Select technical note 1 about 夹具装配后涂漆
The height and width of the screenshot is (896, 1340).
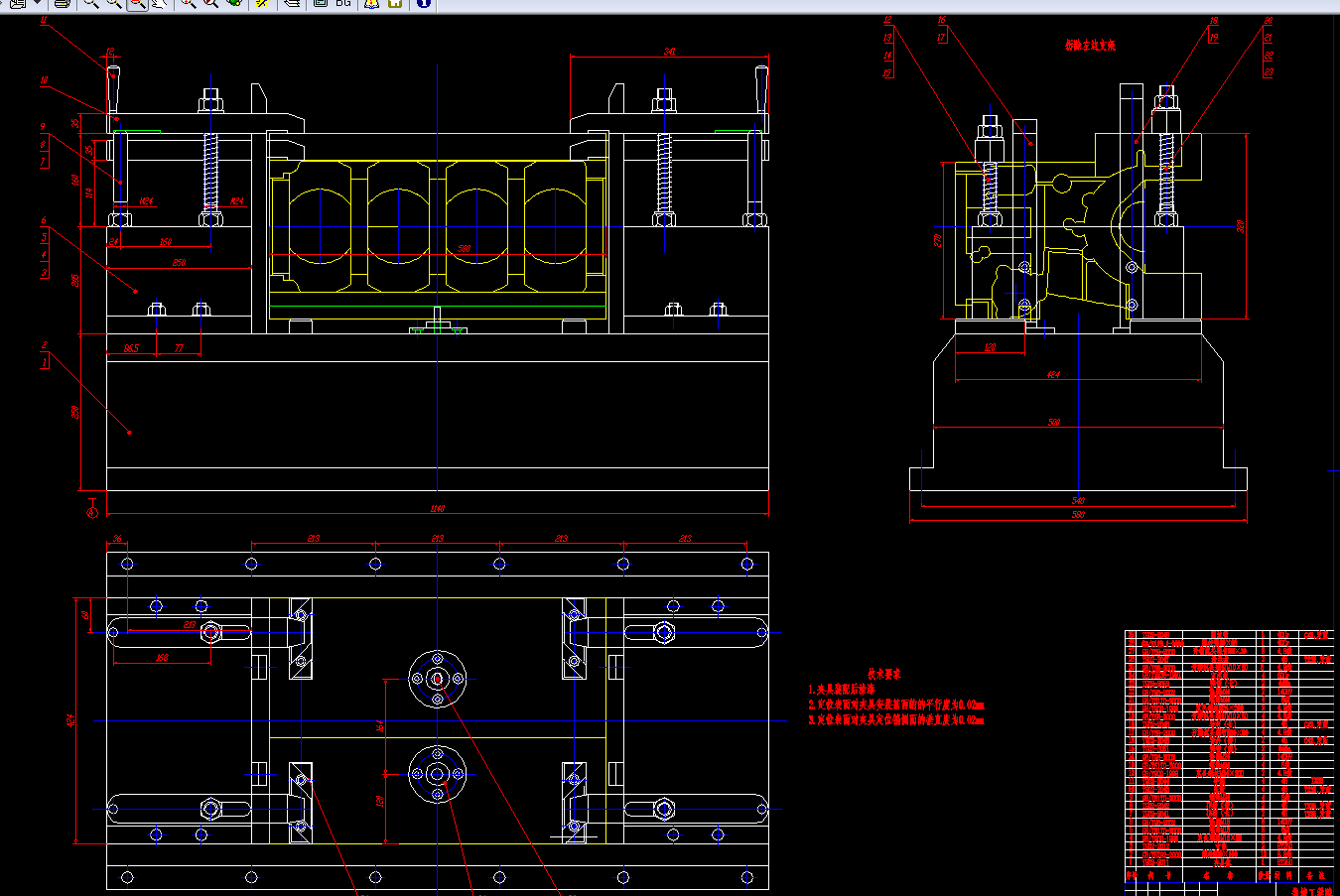(842, 689)
